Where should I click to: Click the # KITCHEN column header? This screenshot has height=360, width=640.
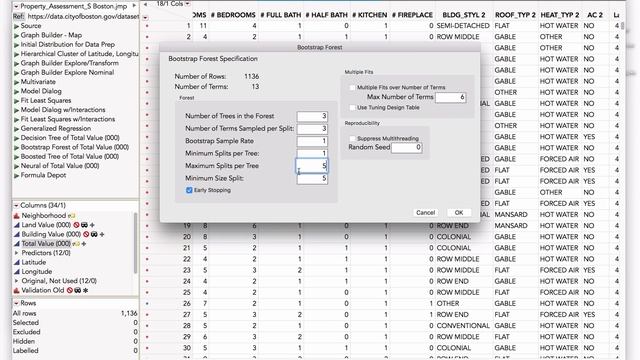tap(369, 15)
